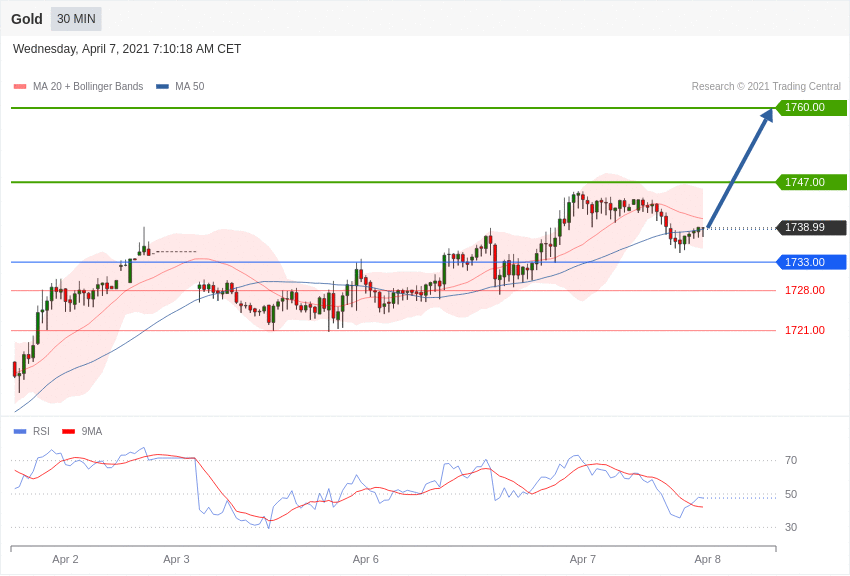Click the 'Apr 6' date axis label

click(x=365, y=559)
